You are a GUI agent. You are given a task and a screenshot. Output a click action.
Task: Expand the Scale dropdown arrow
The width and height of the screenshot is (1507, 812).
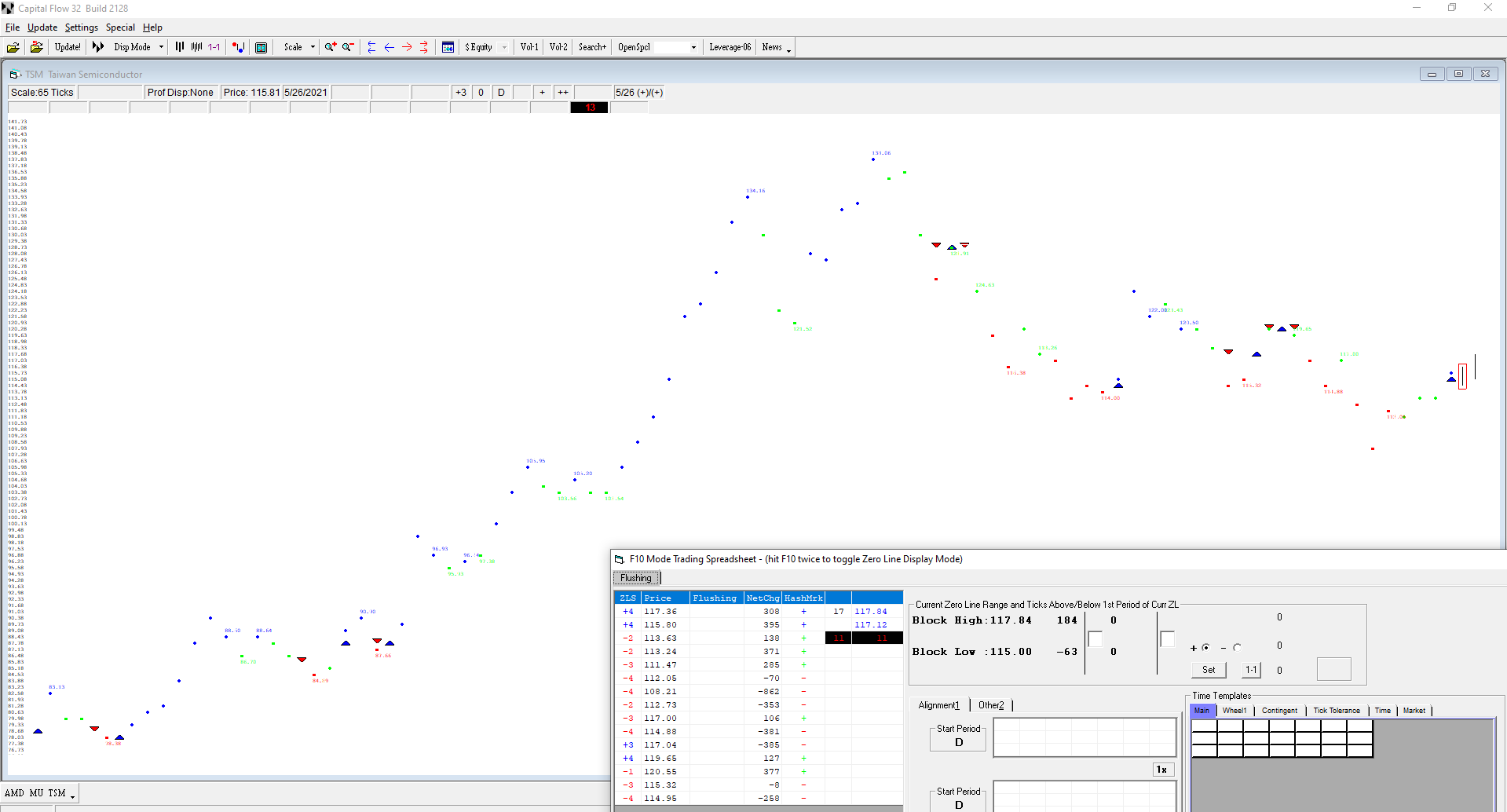click(313, 47)
